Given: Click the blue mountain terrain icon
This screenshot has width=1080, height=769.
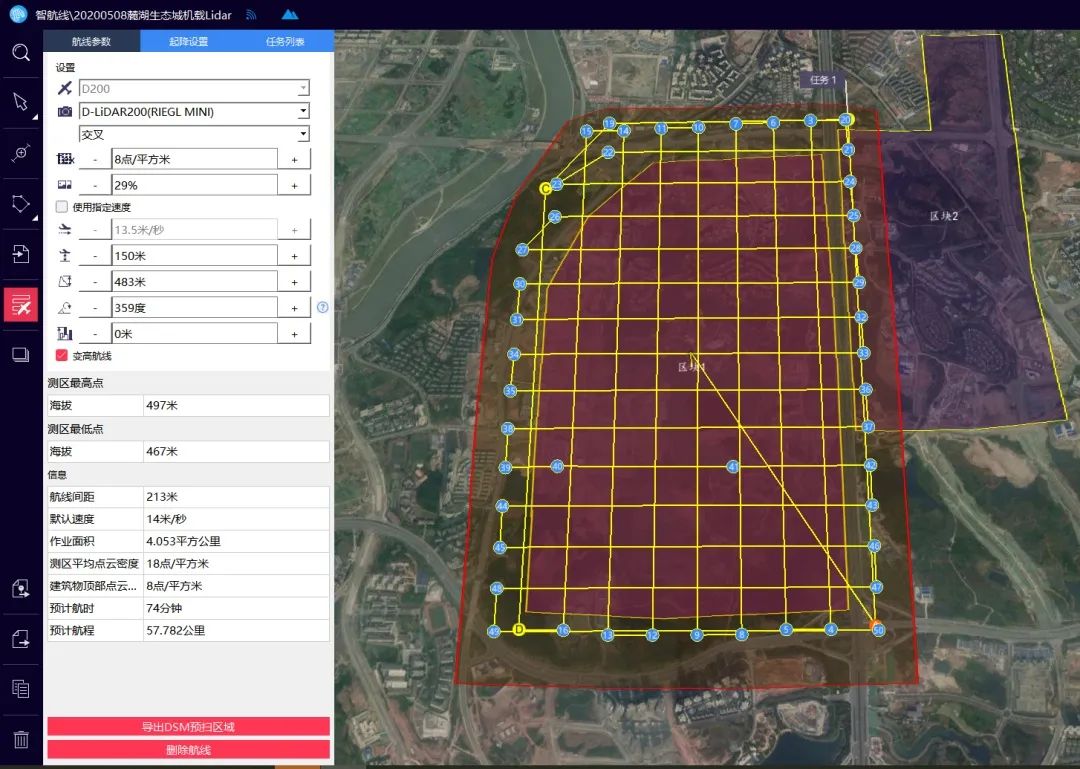Looking at the screenshot, I should 290,14.
